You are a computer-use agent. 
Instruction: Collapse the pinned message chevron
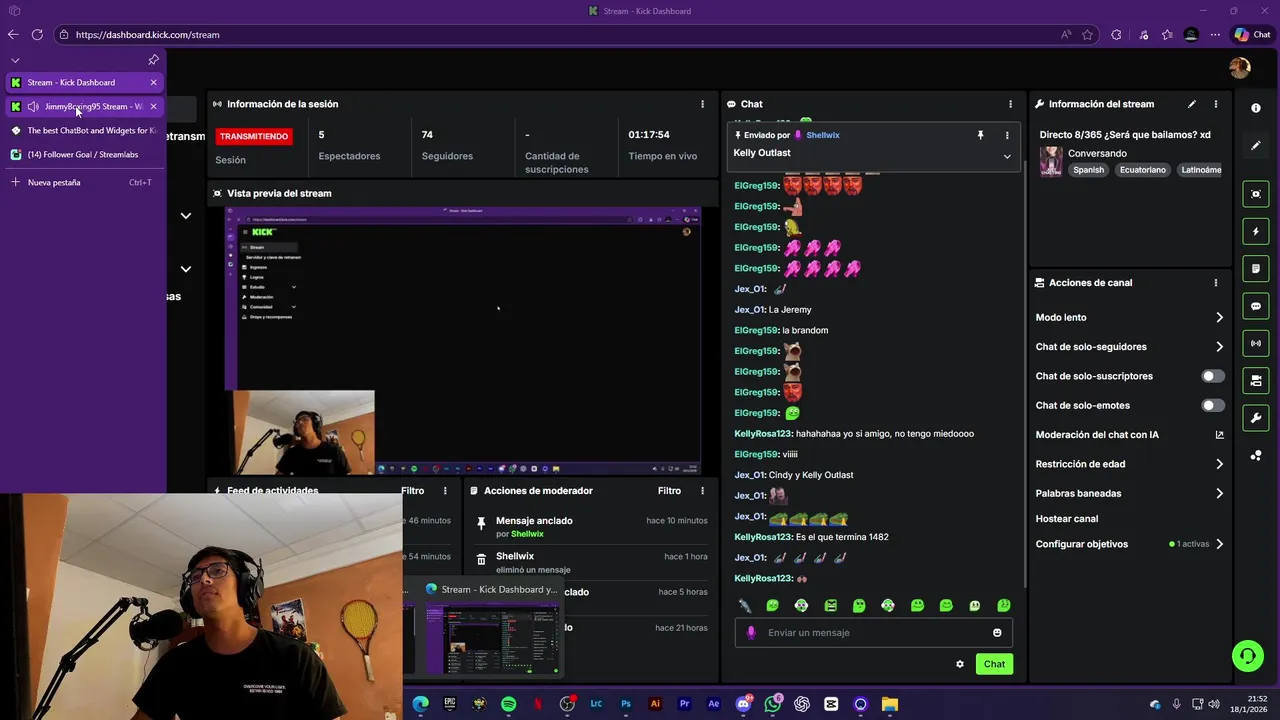[x=1007, y=156]
